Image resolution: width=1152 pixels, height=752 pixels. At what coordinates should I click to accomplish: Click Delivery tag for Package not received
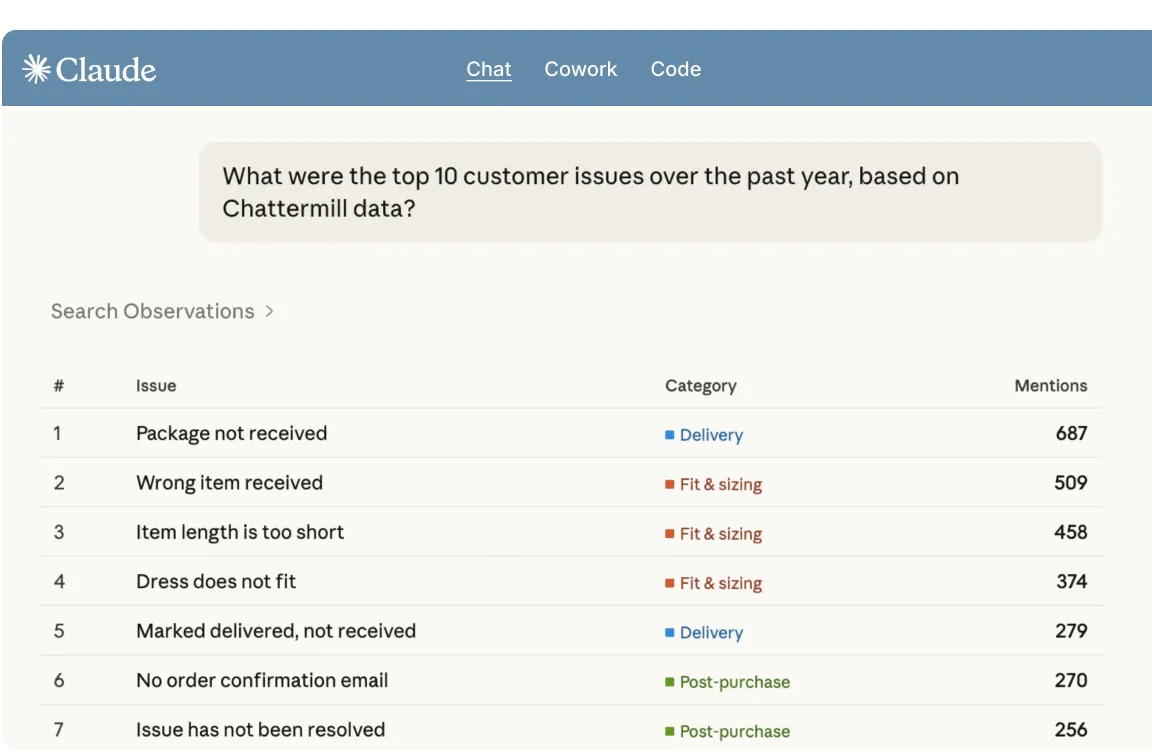click(704, 435)
